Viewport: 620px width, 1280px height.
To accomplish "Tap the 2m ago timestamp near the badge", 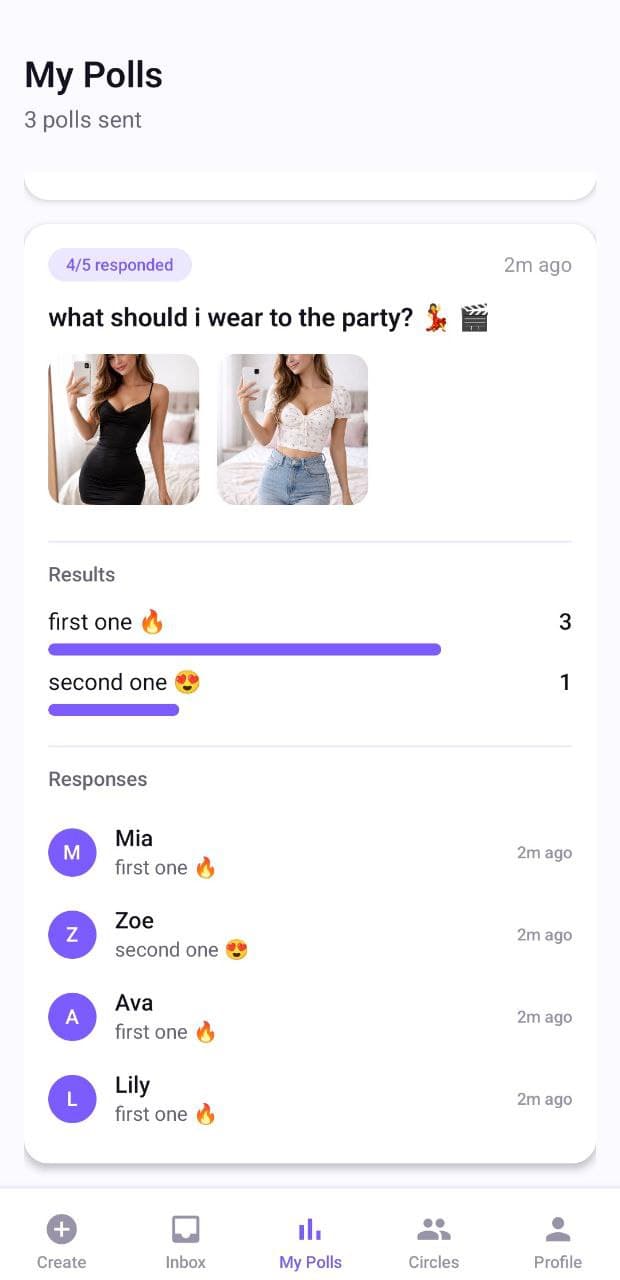I will [x=538, y=264].
